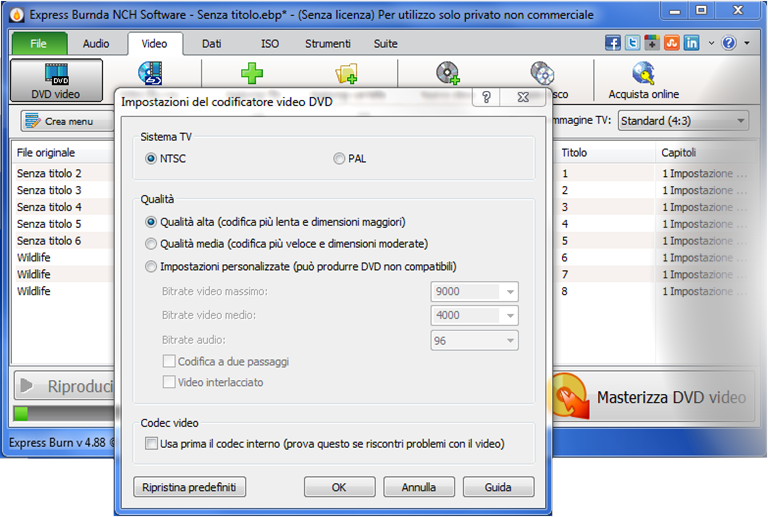This screenshot has width=768, height=517.
Task: Click the OK button
Action: click(x=339, y=487)
